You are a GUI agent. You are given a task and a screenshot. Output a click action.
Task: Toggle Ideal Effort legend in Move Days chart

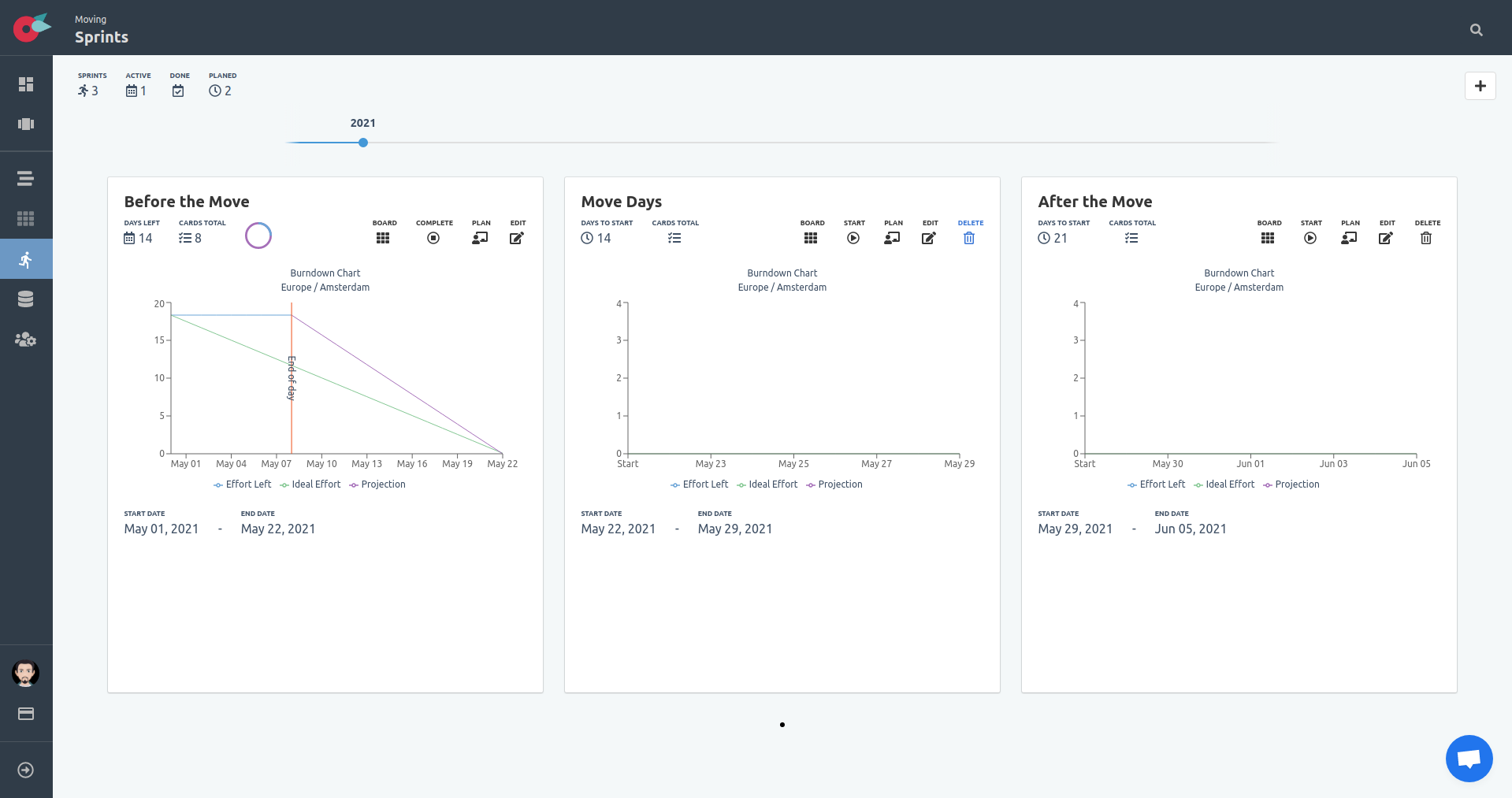tap(767, 484)
